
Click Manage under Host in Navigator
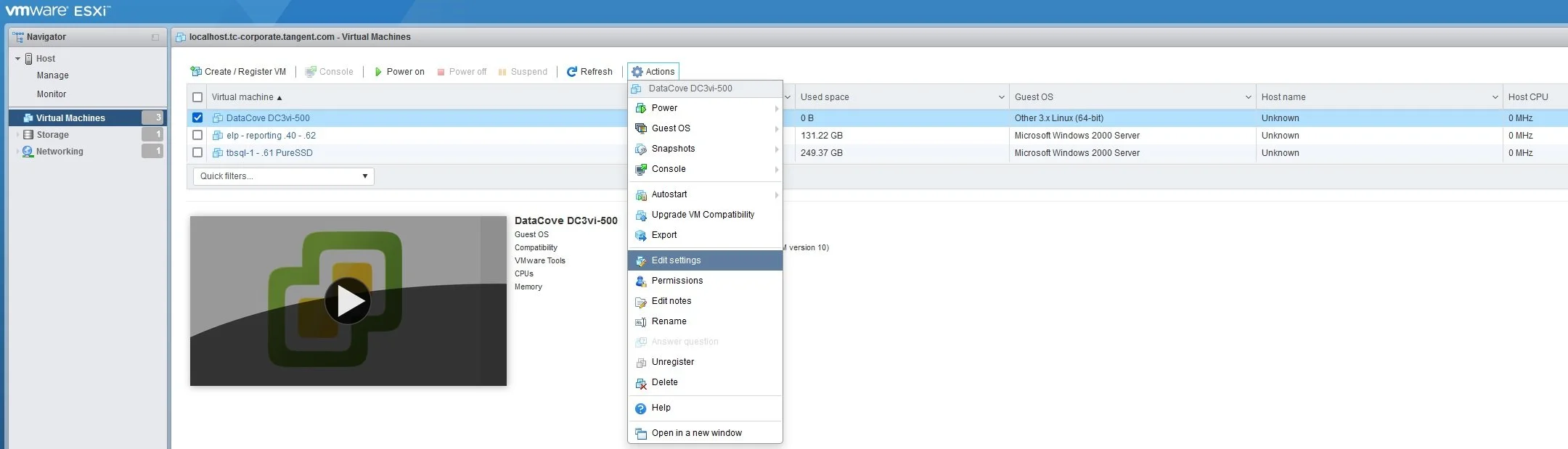[53, 75]
